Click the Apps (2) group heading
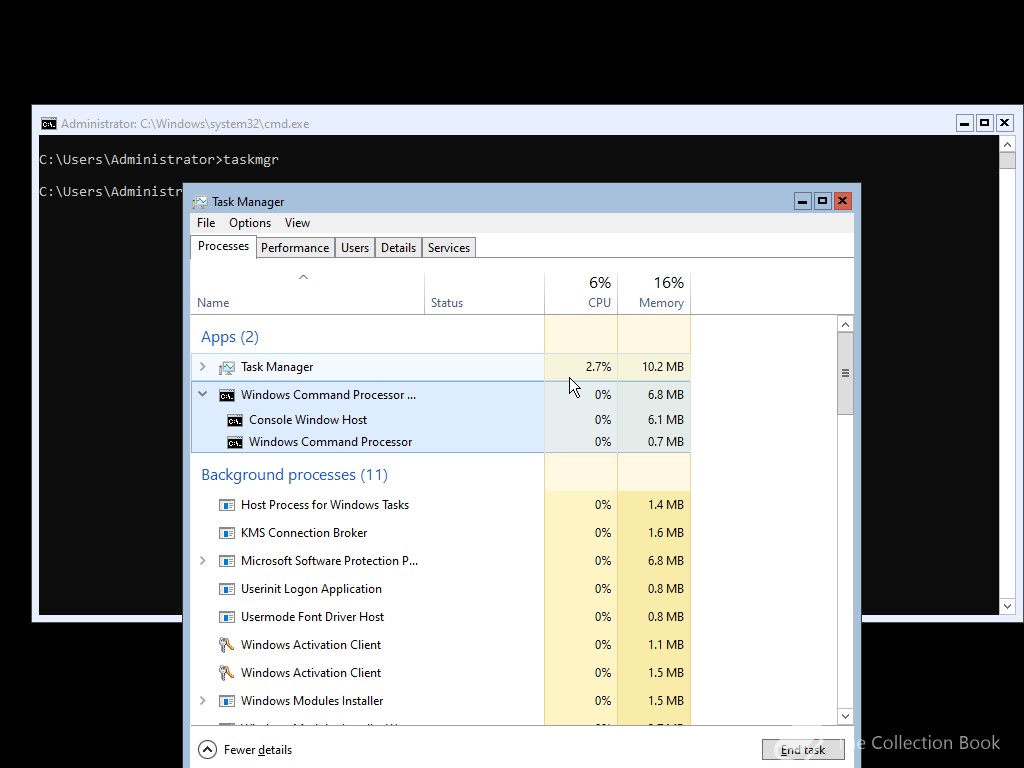Screen dimensions: 1024x768 (230, 337)
